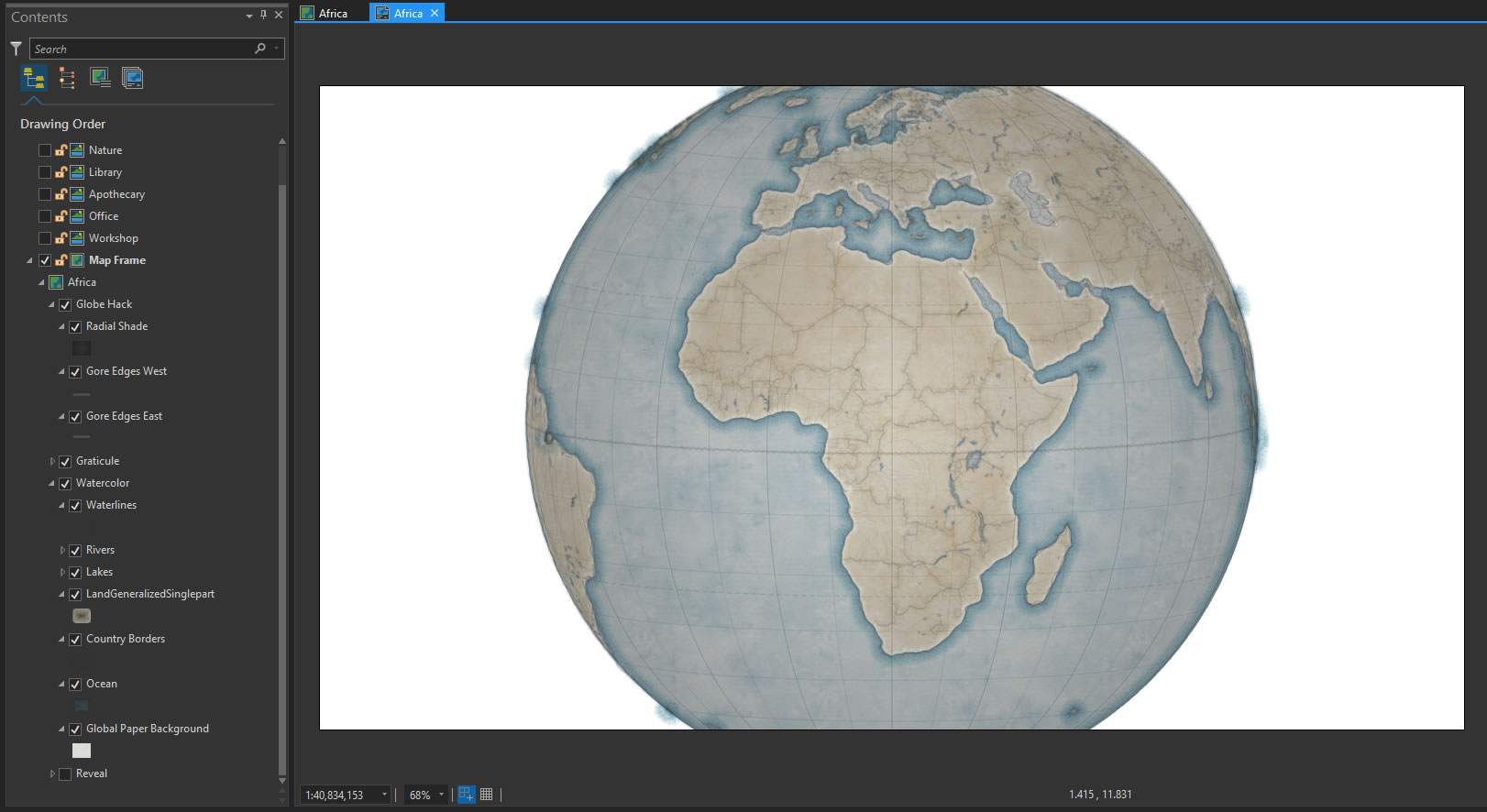Click the lock icon for Apothecary element

click(x=61, y=194)
